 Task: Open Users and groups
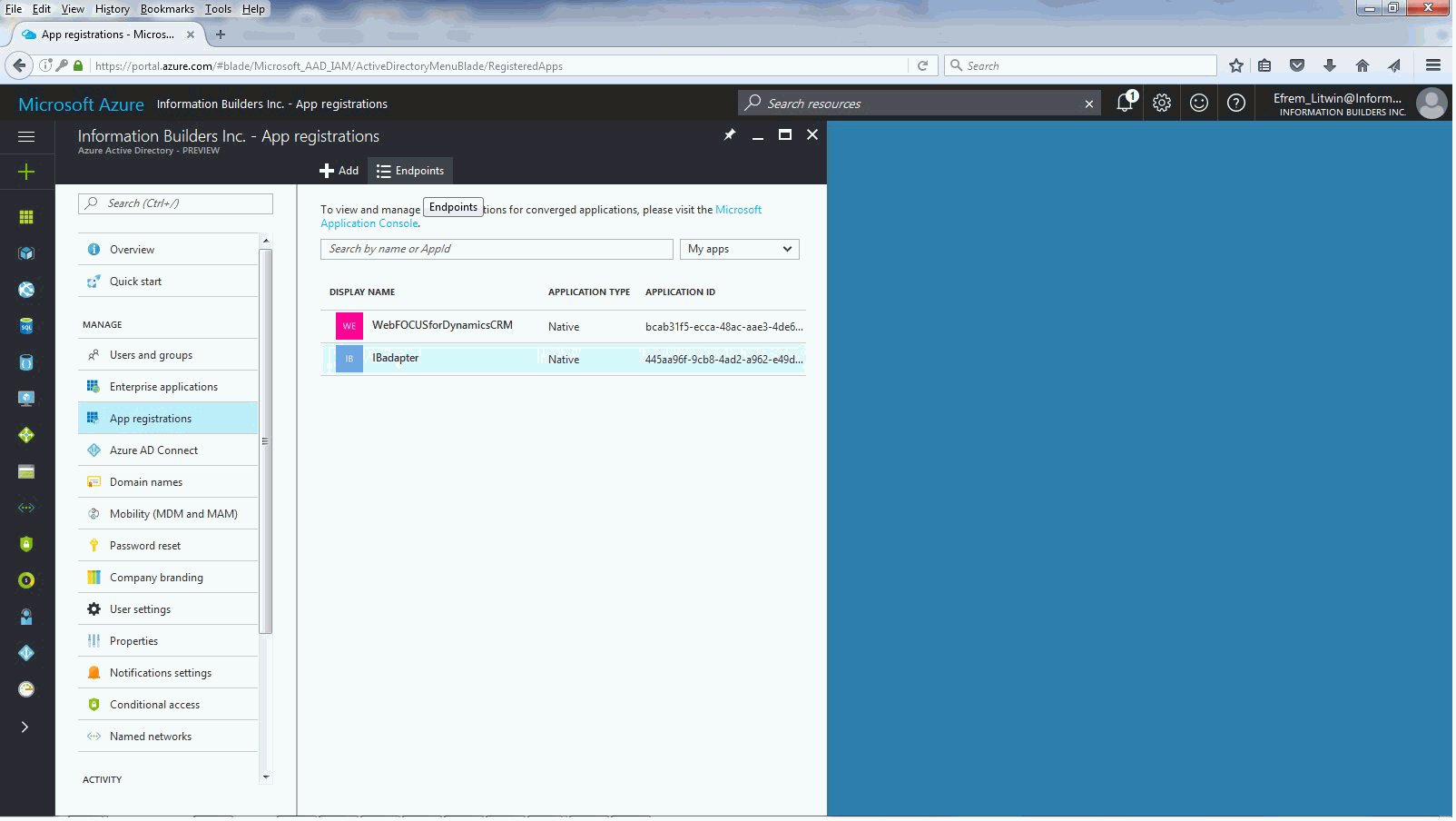point(168,355)
